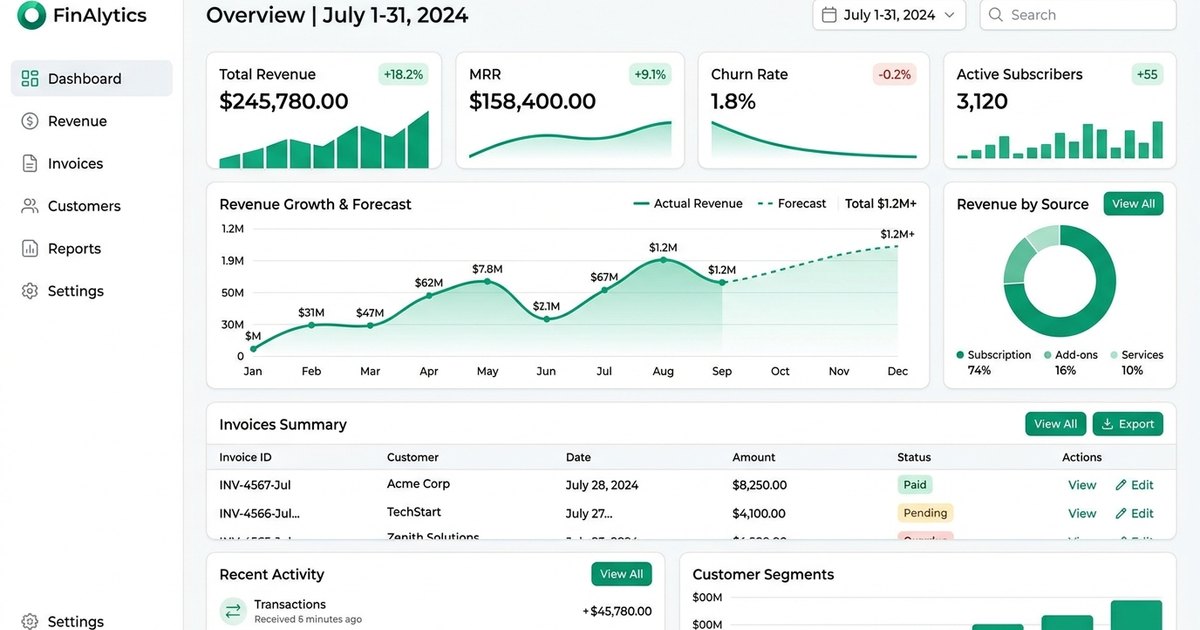The width and height of the screenshot is (1200, 630).
Task: View invoice INV-4567-Jul
Action: pos(1082,485)
